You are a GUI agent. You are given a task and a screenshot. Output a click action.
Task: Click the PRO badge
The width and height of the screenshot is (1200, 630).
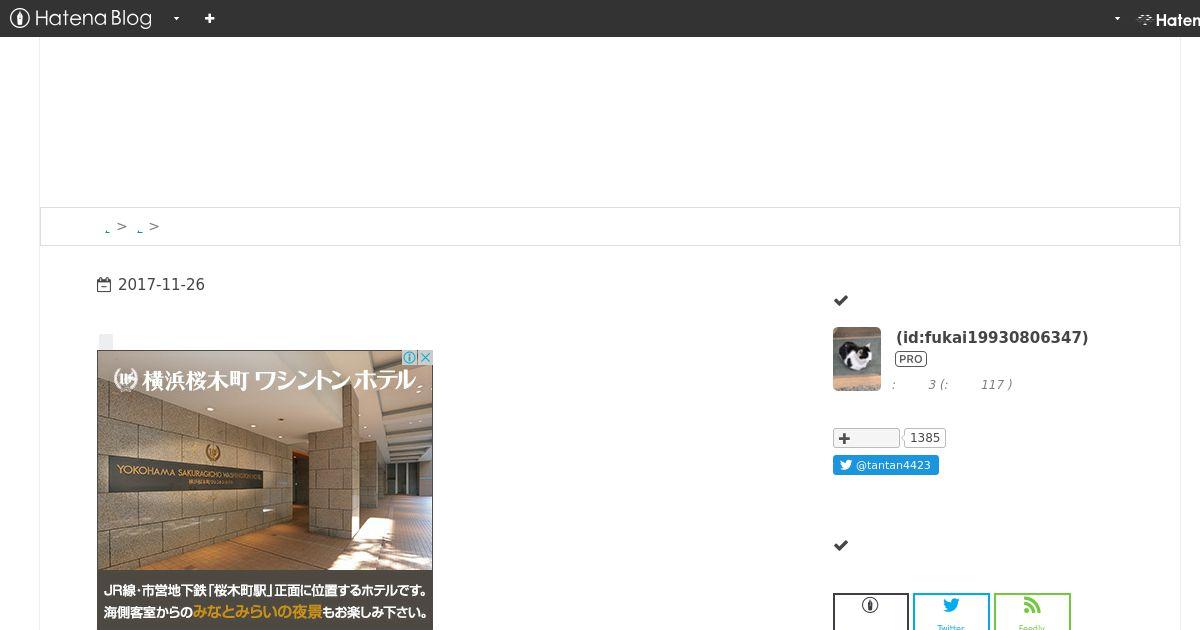pos(911,359)
